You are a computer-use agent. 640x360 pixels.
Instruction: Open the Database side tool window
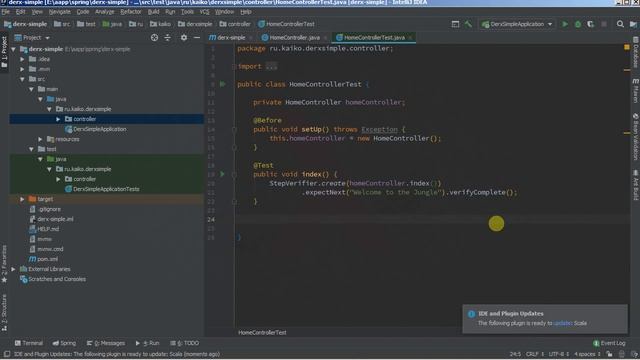click(636, 52)
